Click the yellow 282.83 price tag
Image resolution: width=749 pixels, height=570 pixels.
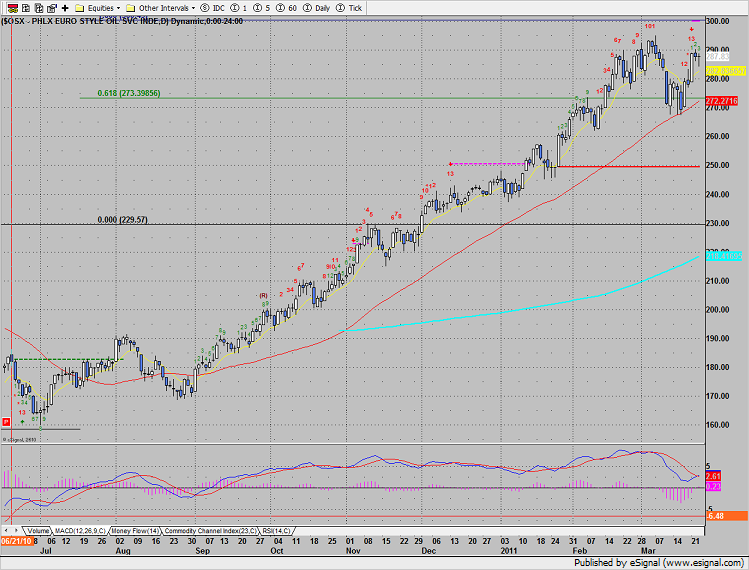coord(725,71)
